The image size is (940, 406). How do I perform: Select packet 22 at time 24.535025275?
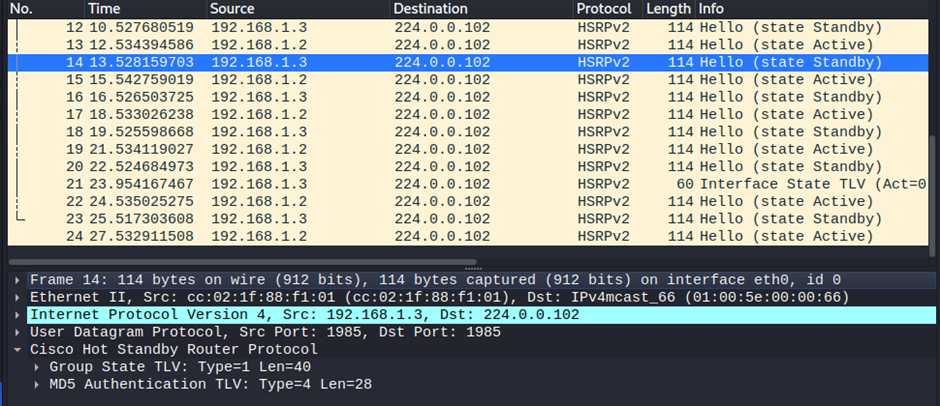pos(468,202)
